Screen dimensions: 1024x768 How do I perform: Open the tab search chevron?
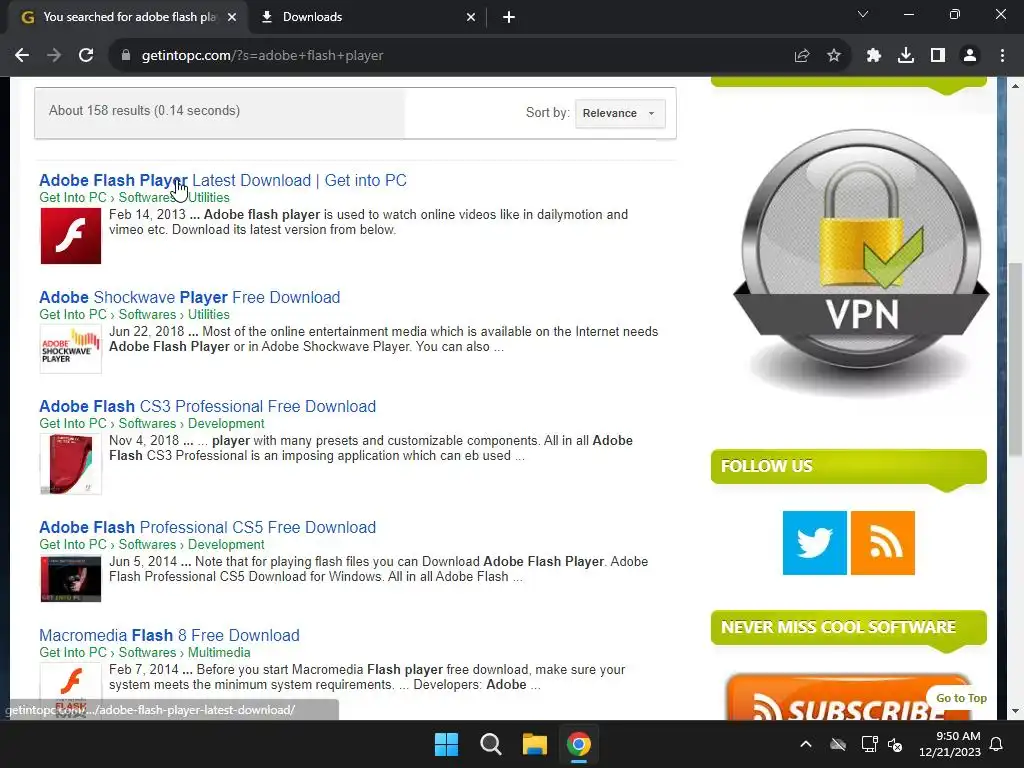pyautogui.click(x=863, y=14)
